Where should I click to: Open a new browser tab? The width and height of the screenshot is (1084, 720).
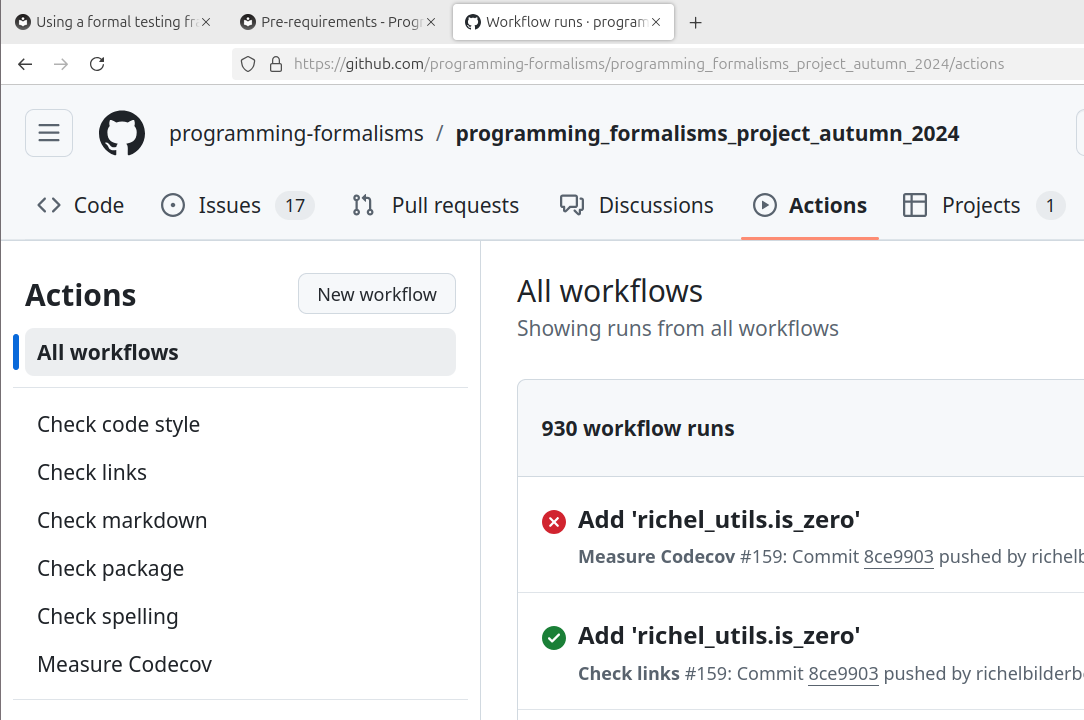click(x=696, y=22)
